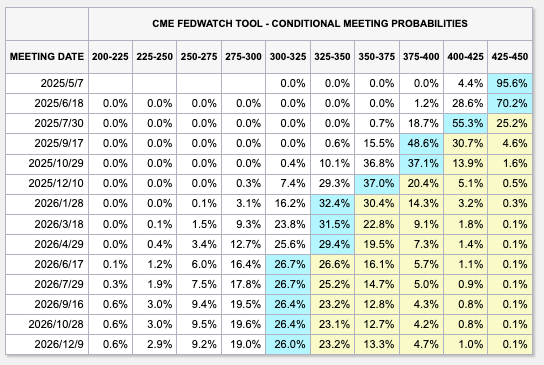544x365 pixels.
Task: Click the 200-225 rate range header
Action: pos(110,57)
